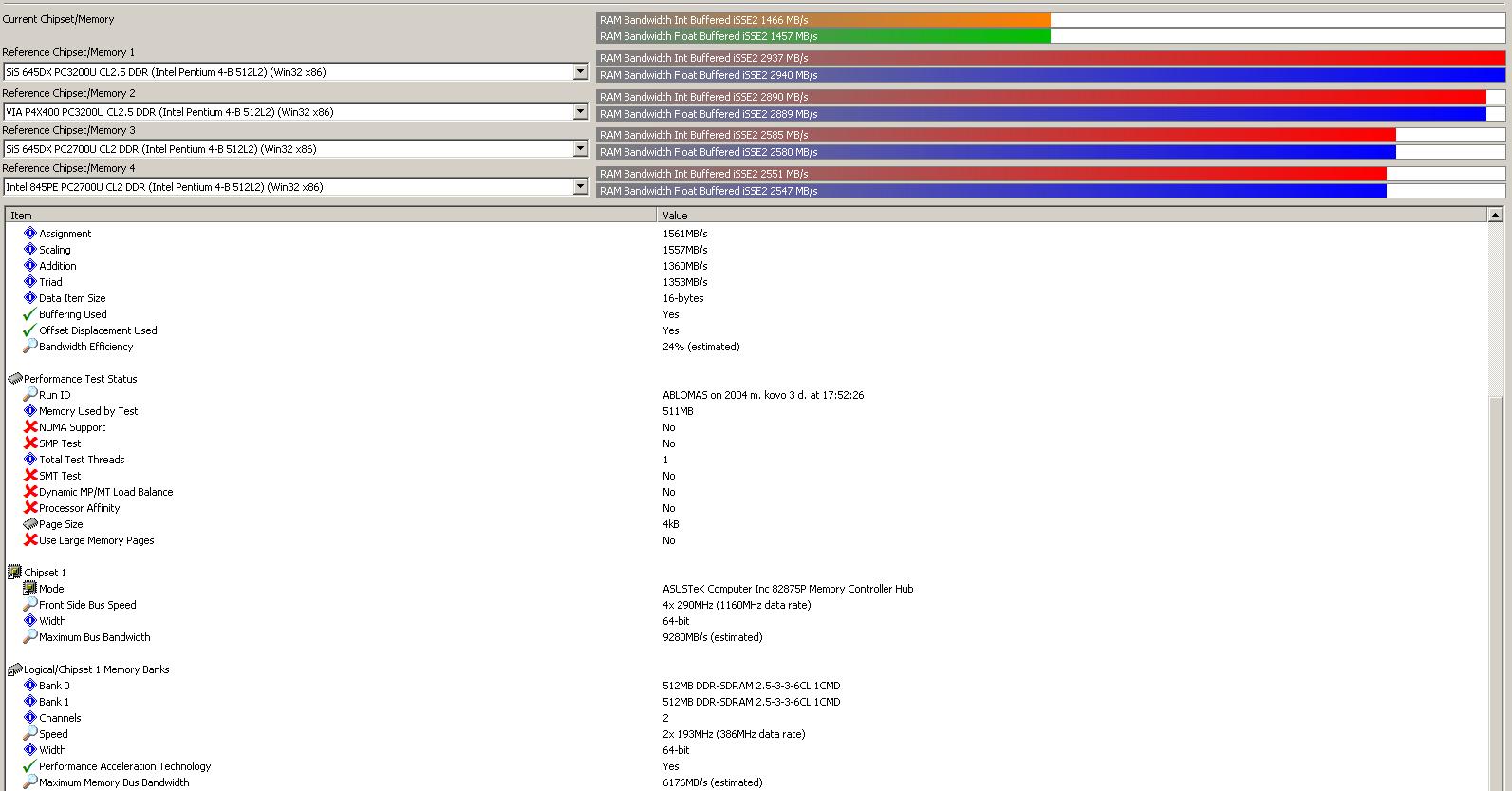1512x791 pixels.
Task: Click the Performance Test Status section icon
Action: [x=14, y=378]
